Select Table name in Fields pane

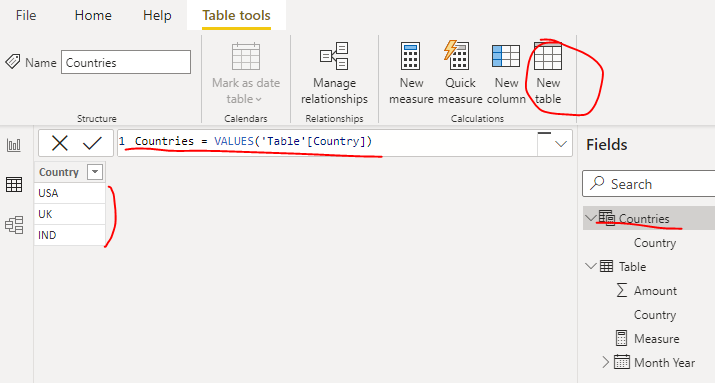click(x=632, y=266)
